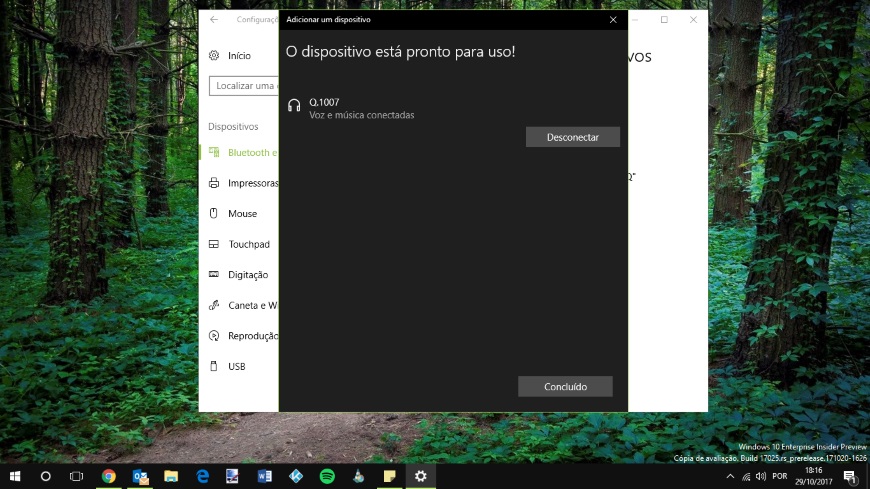
Task: Open the Action Center notifications
Action: click(x=849, y=477)
